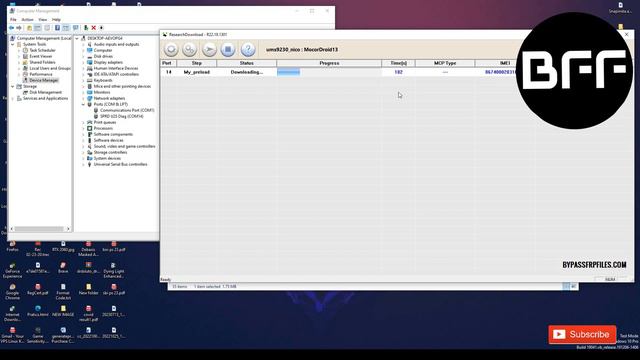The height and width of the screenshot is (360, 640).
Task: Click the IMEI column header
Action: 505,63
